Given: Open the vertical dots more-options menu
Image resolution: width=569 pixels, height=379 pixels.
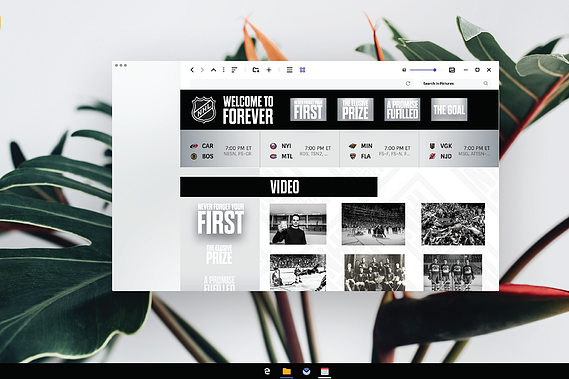Looking at the screenshot, I should [223, 70].
